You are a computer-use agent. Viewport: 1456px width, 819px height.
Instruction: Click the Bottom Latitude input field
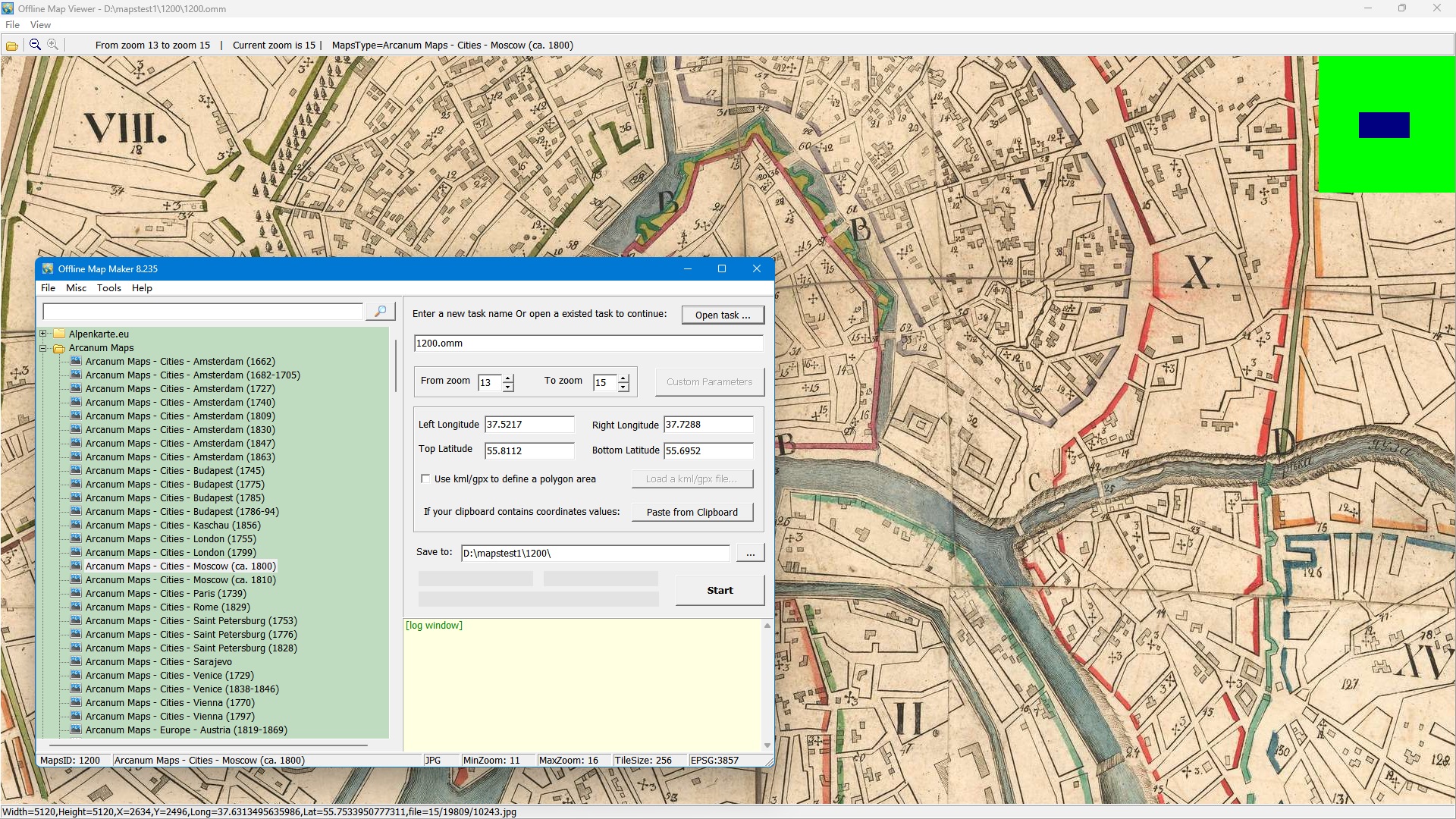click(x=708, y=451)
